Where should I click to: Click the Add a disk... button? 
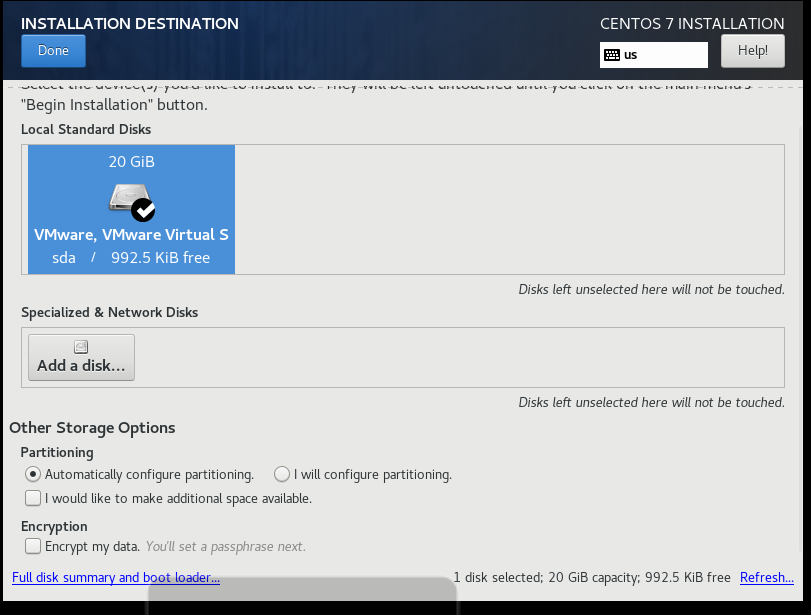81,357
